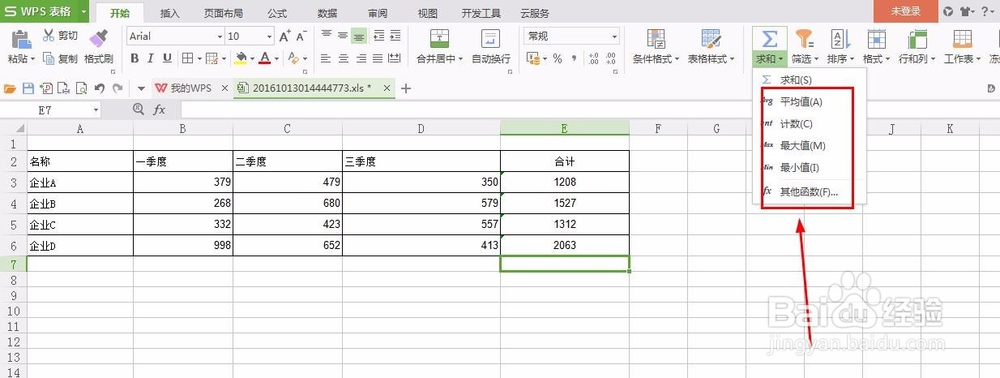Click the Worksheet (工作表) icon
1000x378 pixels.
point(962,38)
